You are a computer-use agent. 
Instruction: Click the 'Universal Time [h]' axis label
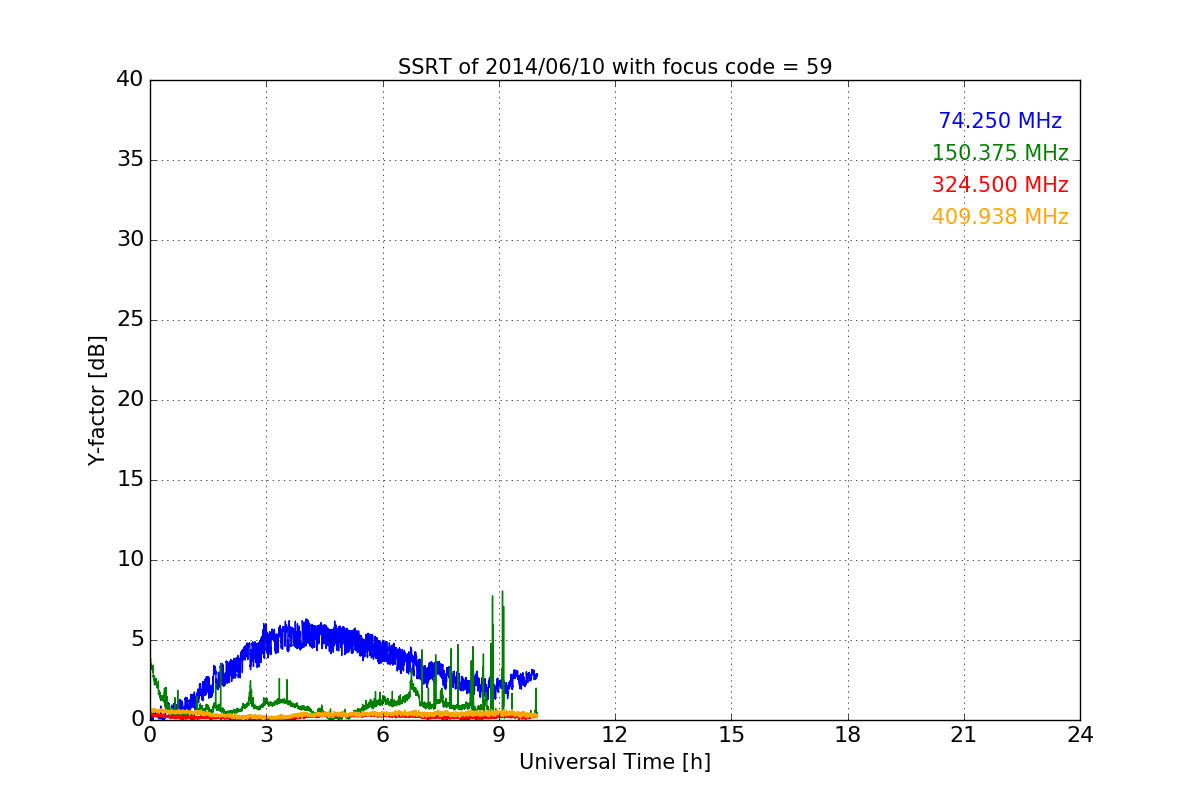pos(615,762)
